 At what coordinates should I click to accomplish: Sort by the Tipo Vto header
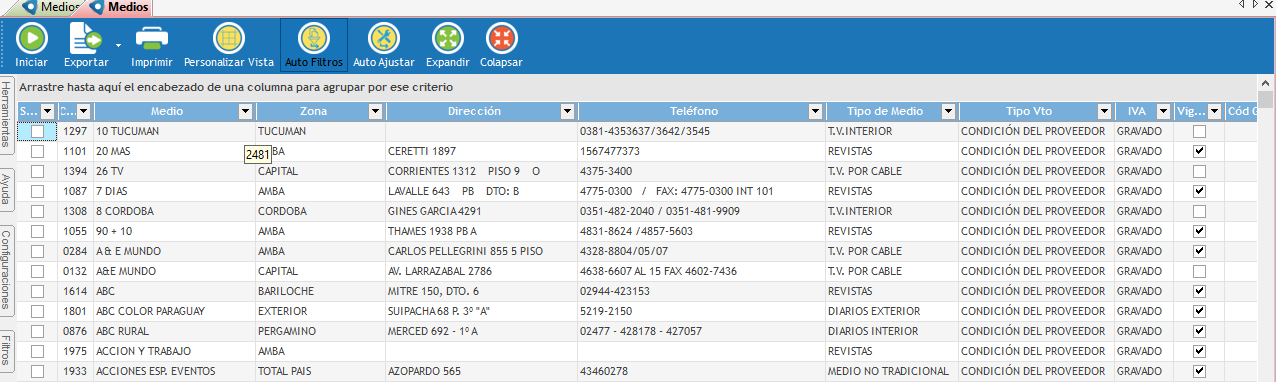[x=1029, y=111]
